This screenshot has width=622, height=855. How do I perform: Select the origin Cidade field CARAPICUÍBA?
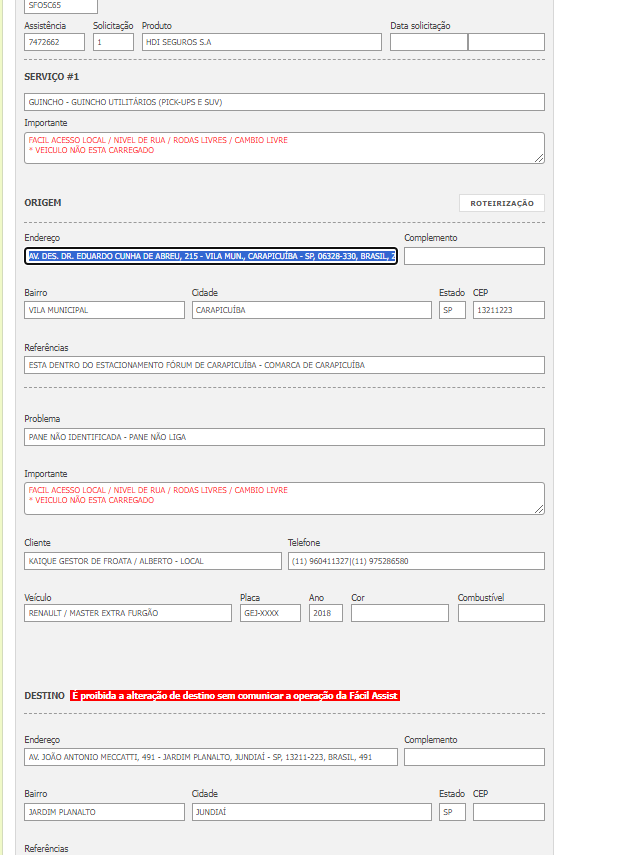coord(311,310)
